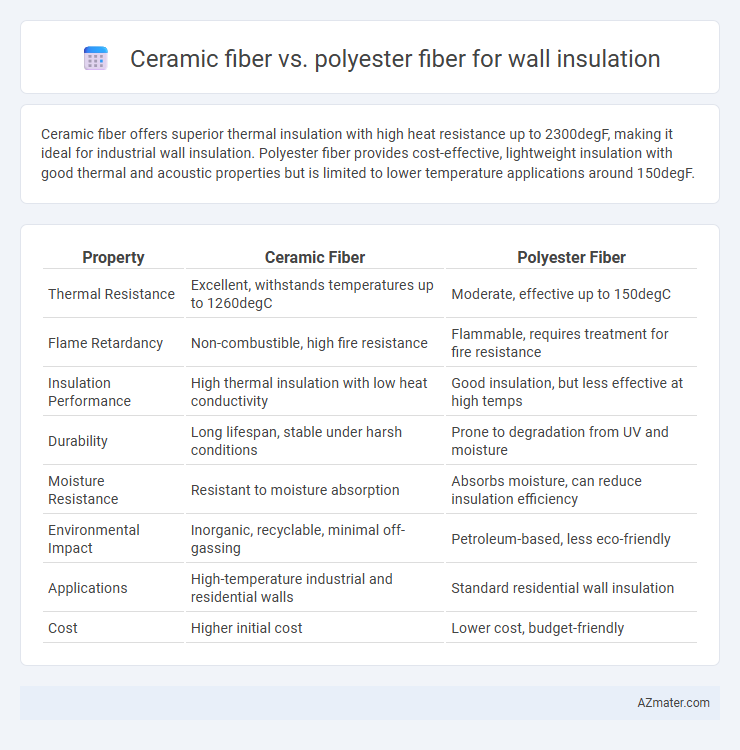The height and width of the screenshot is (750, 740).
Task: Click the summary paragraph starting 'Ceramic fiber offers superior'
Action: click(x=367, y=153)
